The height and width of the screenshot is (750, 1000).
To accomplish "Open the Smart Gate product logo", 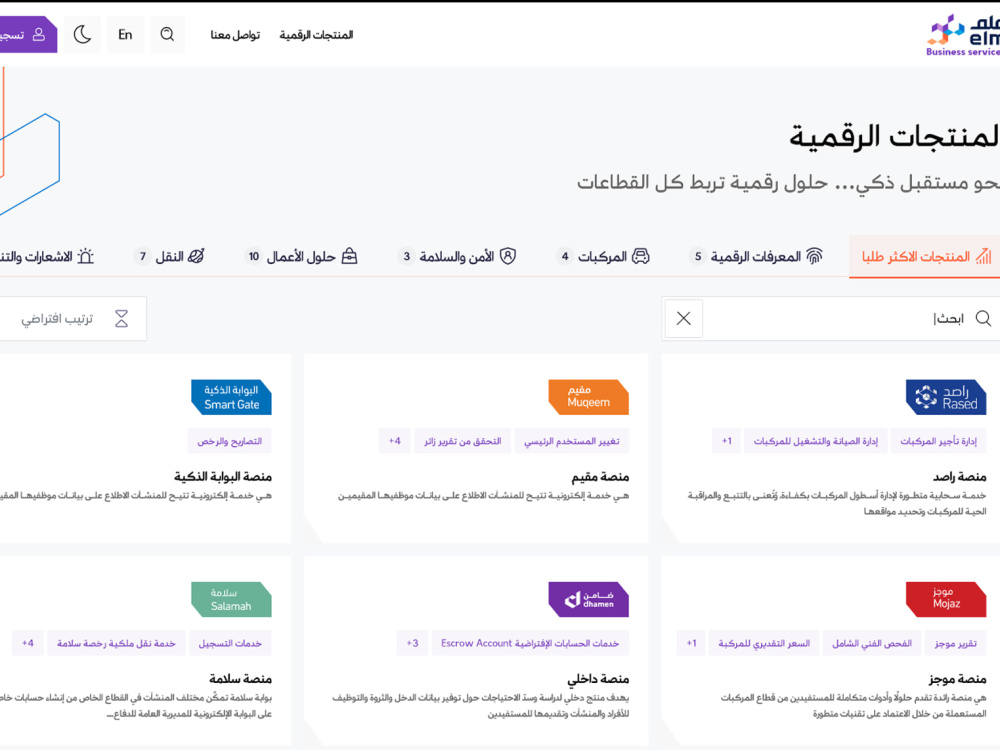I will click(x=232, y=397).
